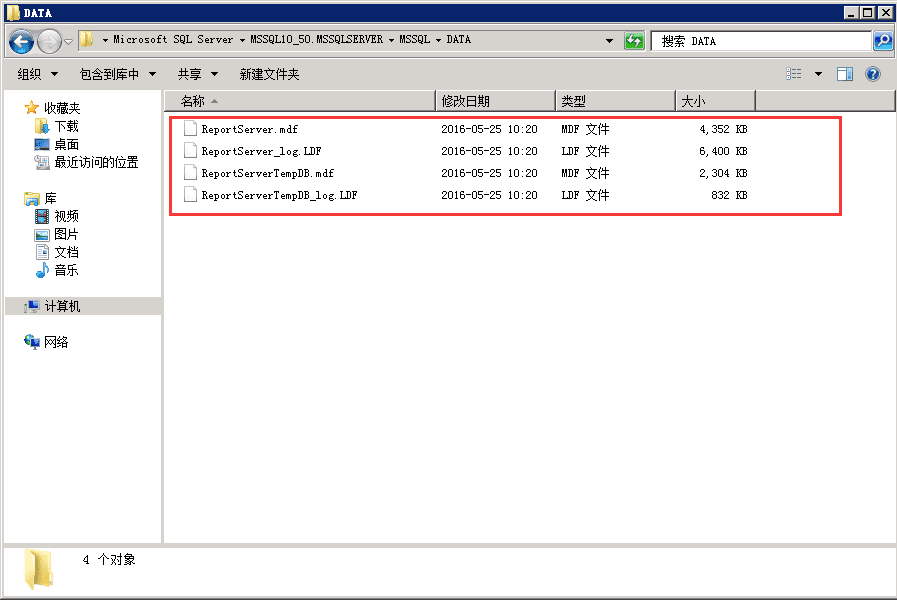This screenshot has height=600, width=897.
Task: Open the recent pages dropdown arrow
Action: (x=68, y=42)
